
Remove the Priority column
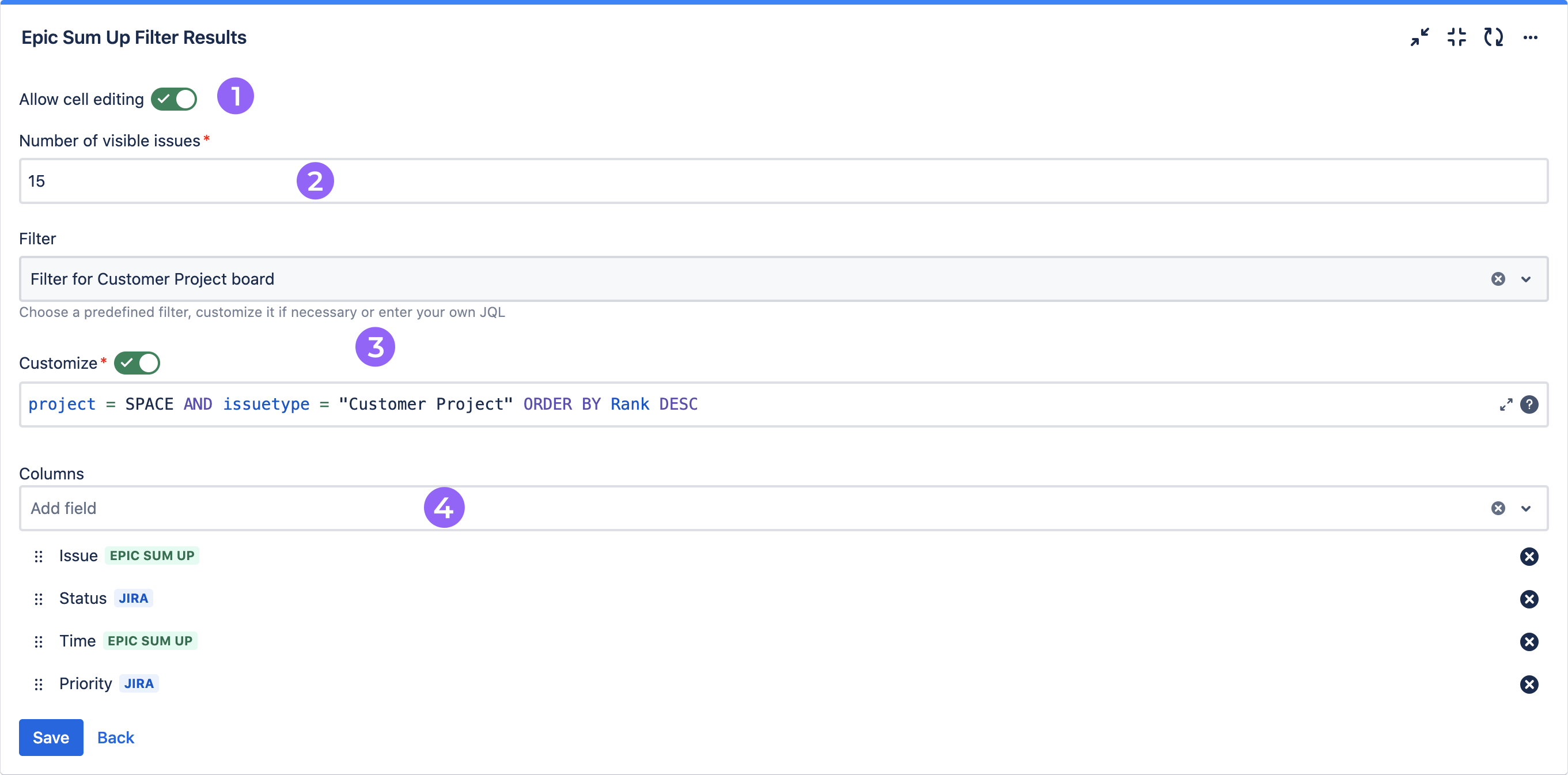(1529, 685)
